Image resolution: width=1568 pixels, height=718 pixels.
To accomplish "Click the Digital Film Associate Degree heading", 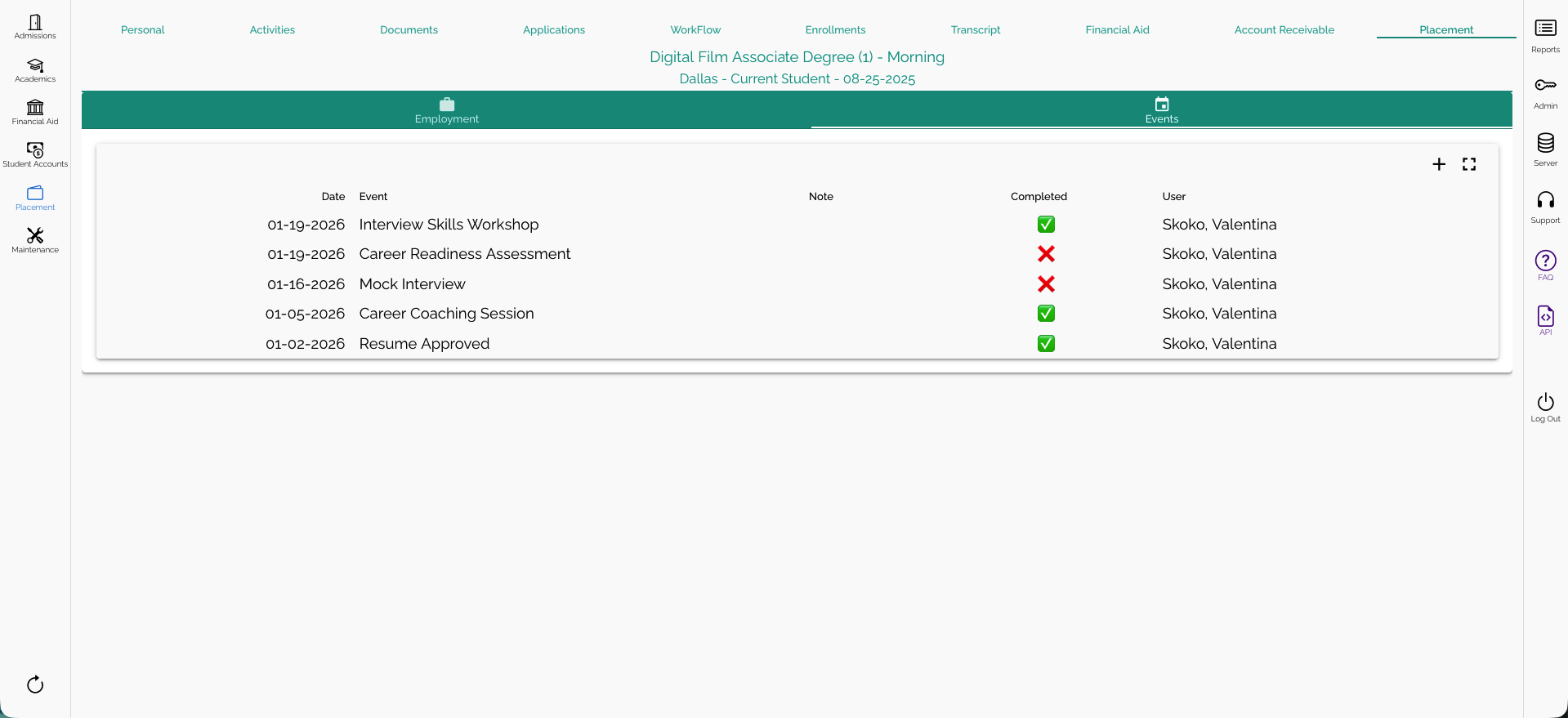I will [x=797, y=57].
